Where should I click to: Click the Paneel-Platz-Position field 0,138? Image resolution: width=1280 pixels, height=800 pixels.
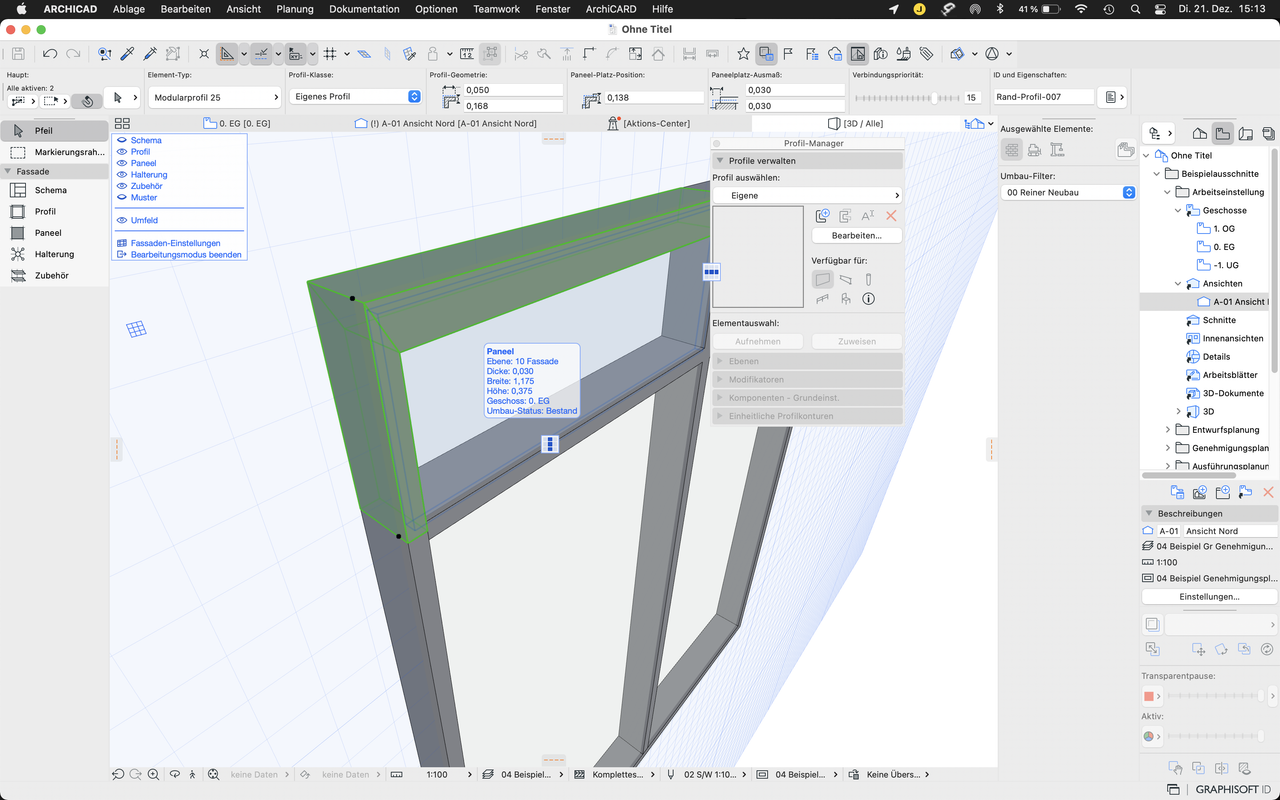tap(654, 98)
